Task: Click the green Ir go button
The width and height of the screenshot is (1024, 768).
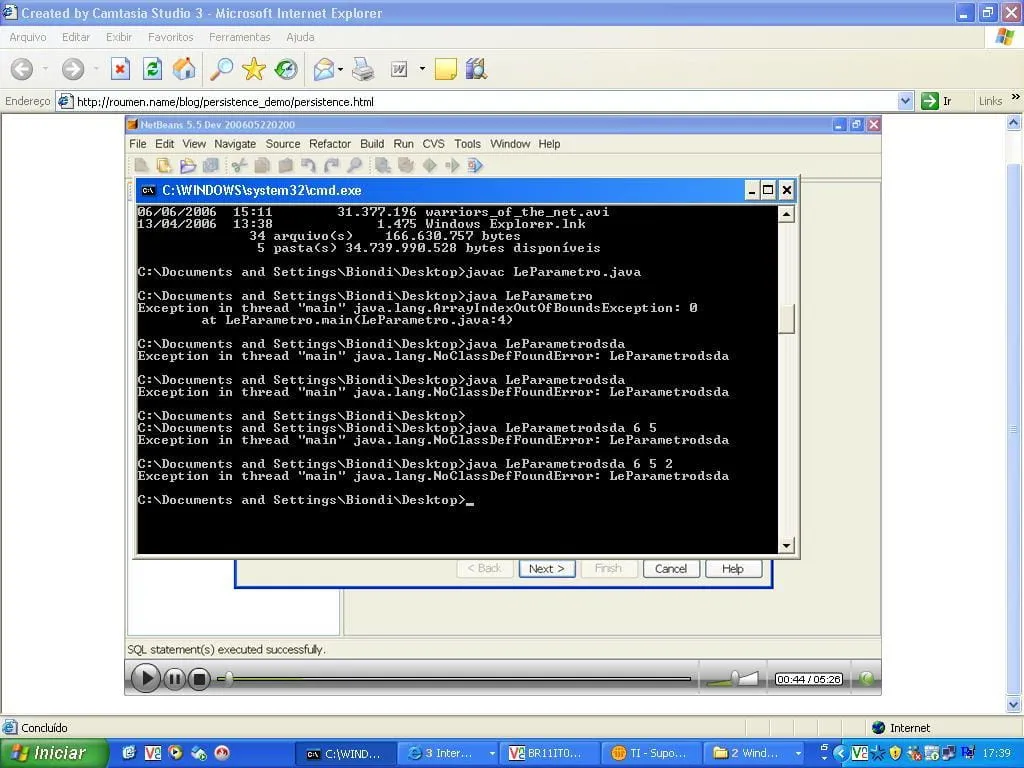Action: tap(929, 101)
